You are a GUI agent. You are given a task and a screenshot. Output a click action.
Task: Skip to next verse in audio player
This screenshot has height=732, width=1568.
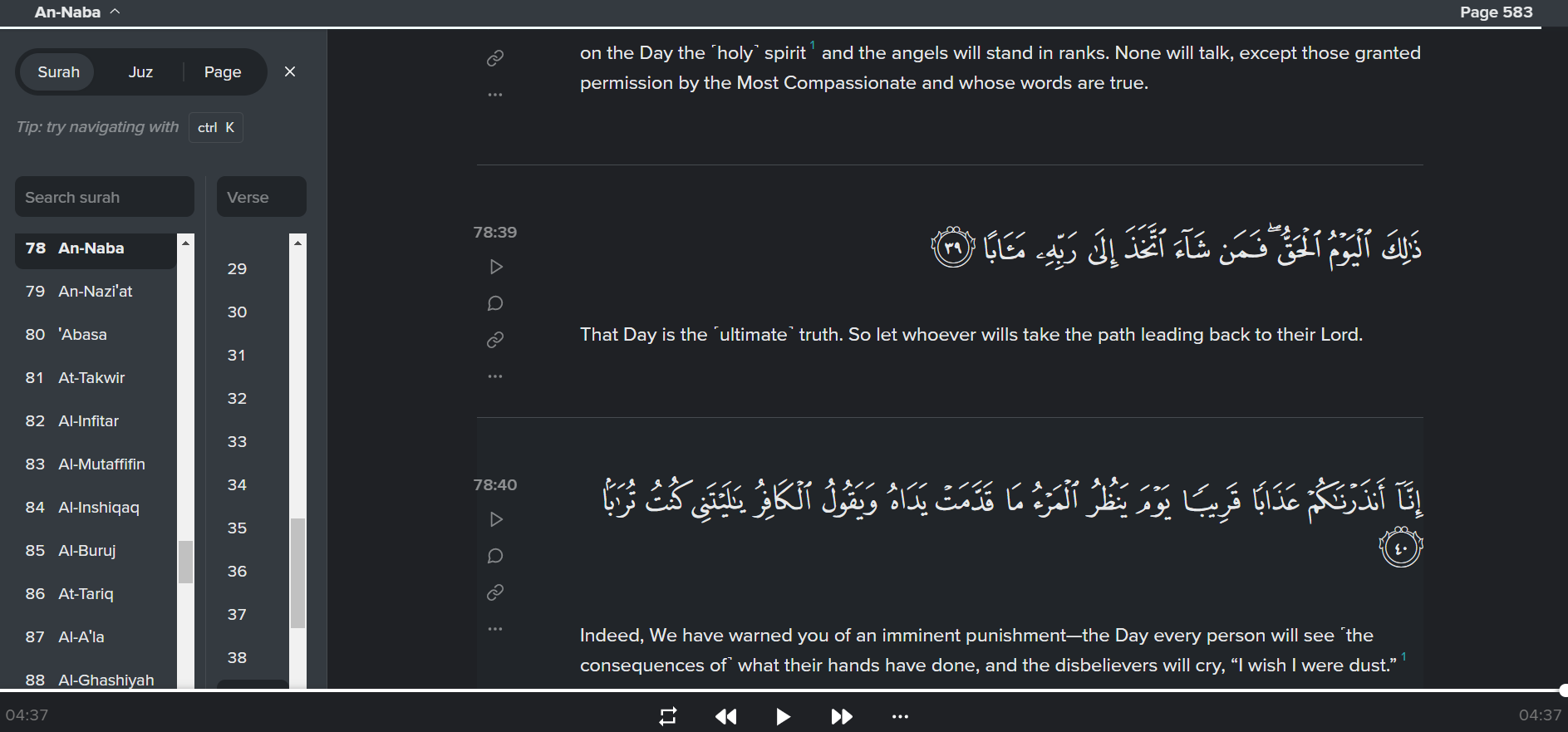(842, 716)
